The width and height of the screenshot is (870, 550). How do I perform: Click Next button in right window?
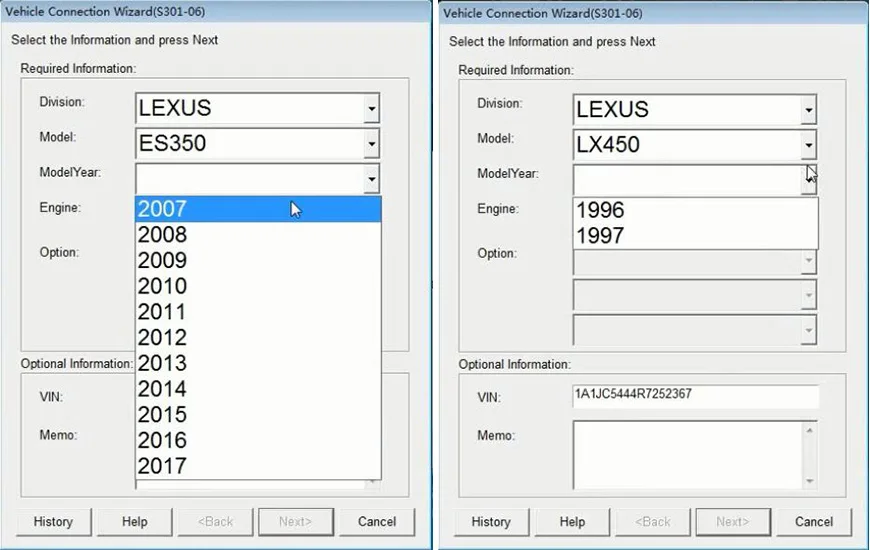[x=733, y=522]
